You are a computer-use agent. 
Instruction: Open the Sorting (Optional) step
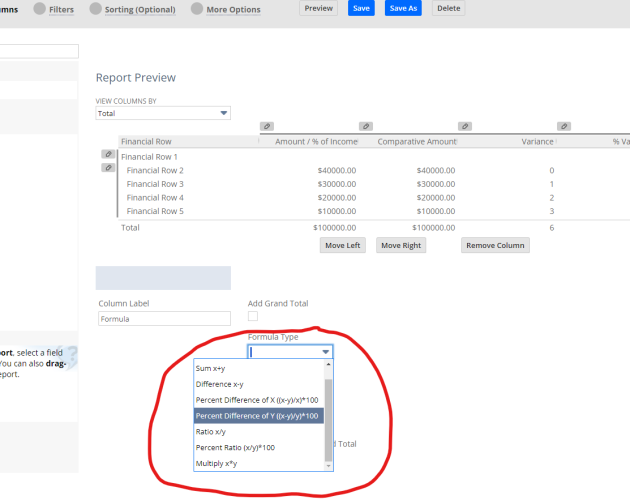pyautogui.click(x=141, y=10)
